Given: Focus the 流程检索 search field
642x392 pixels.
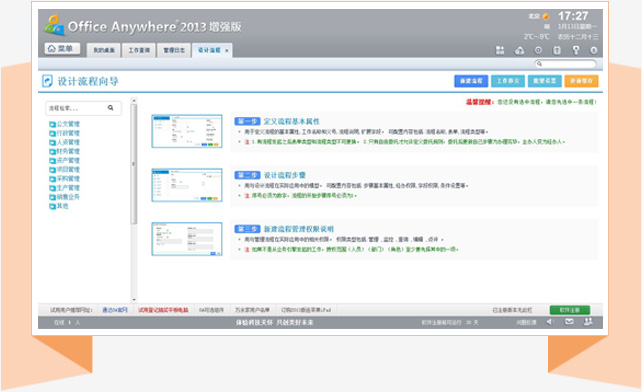Looking at the screenshot, I should 84,108.
